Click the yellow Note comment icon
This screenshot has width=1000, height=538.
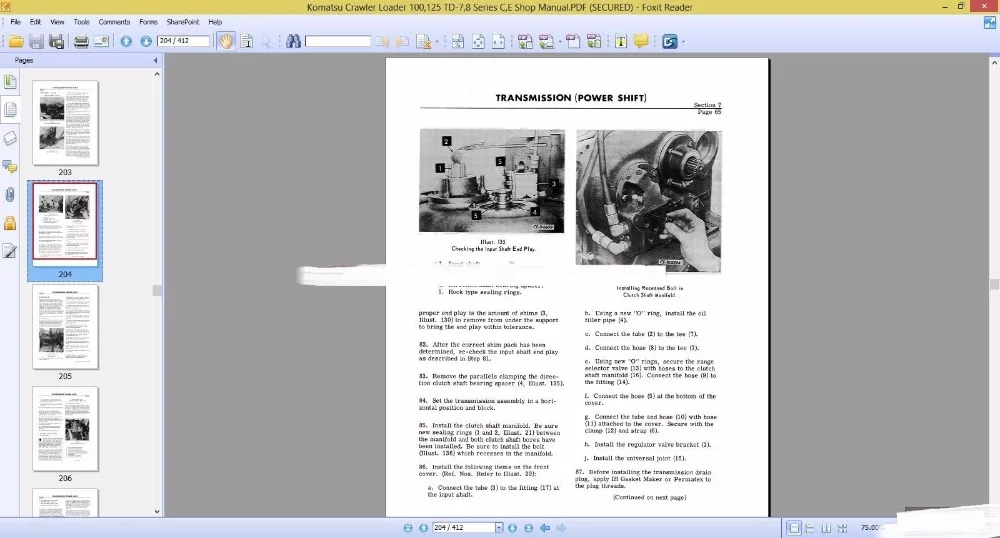tap(641, 41)
